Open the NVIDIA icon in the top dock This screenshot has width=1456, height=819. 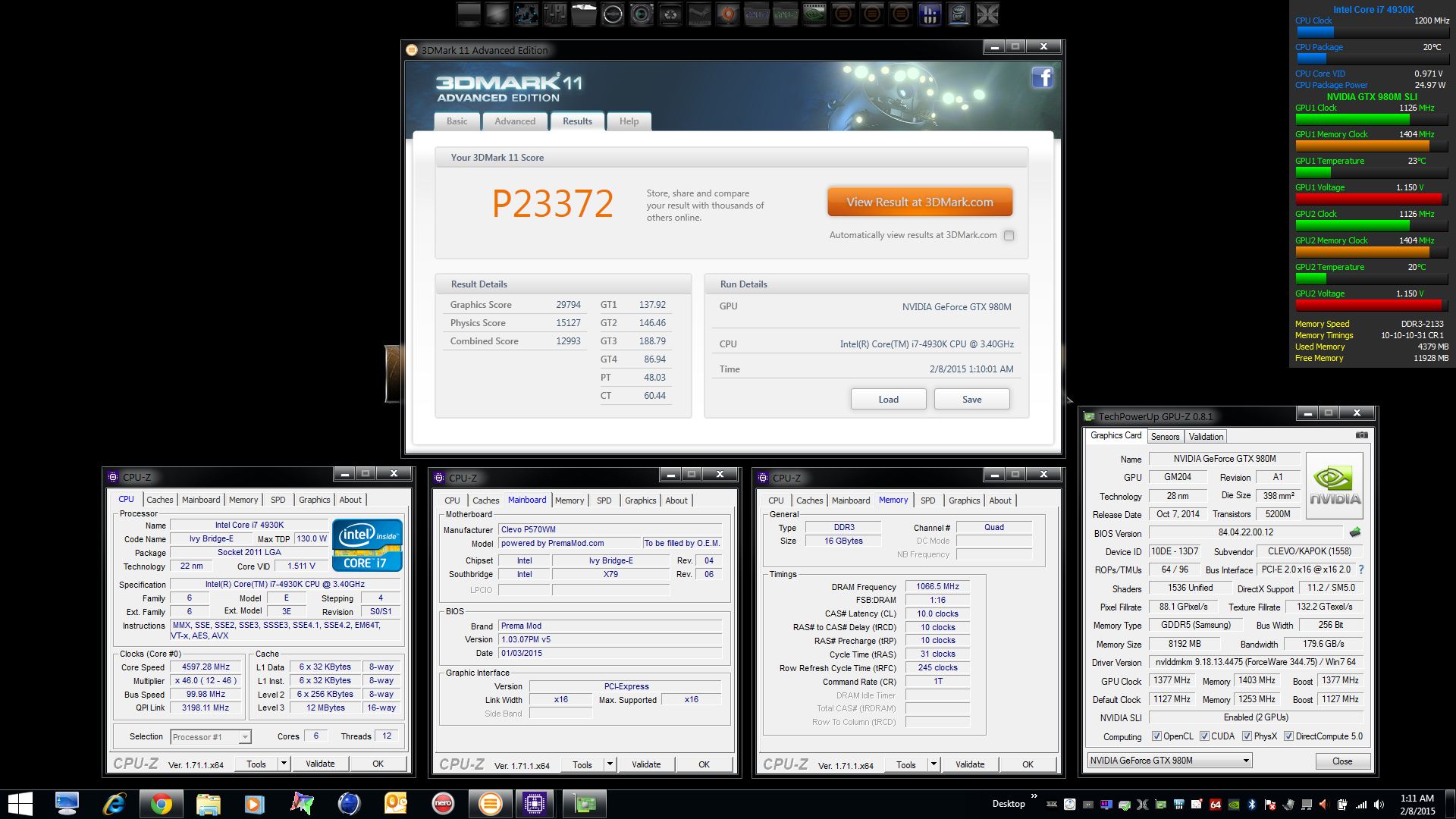tap(814, 14)
